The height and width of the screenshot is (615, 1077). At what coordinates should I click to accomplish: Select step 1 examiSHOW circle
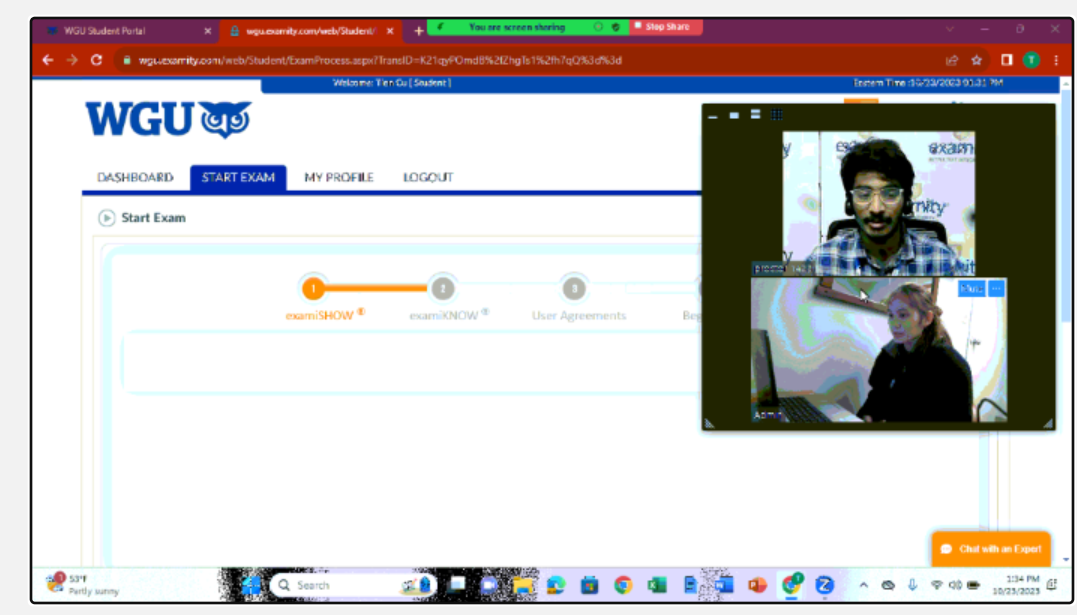313,289
